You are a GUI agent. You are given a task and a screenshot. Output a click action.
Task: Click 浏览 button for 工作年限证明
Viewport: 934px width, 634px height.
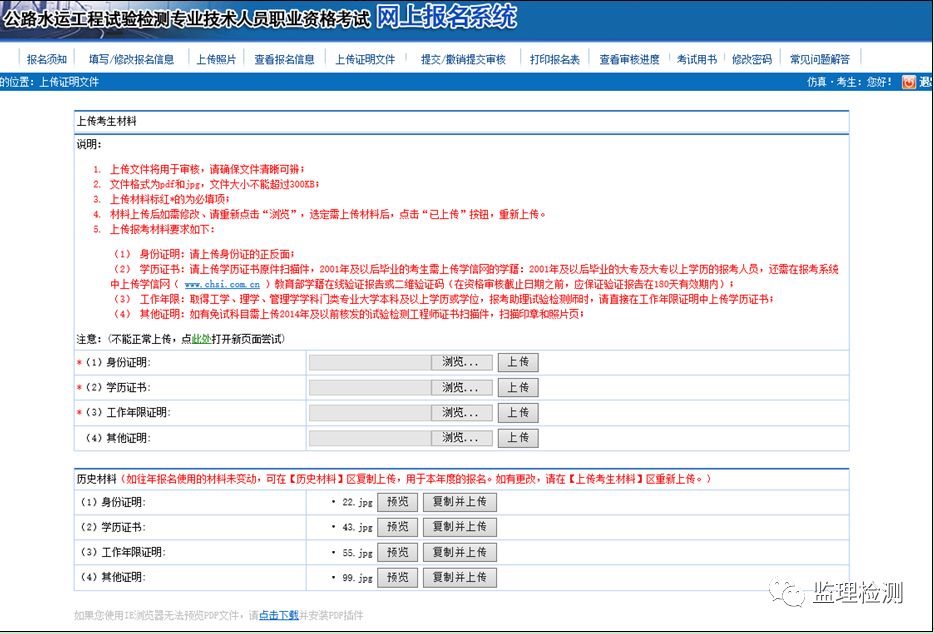pyautogui.click(x=461, y=412)
